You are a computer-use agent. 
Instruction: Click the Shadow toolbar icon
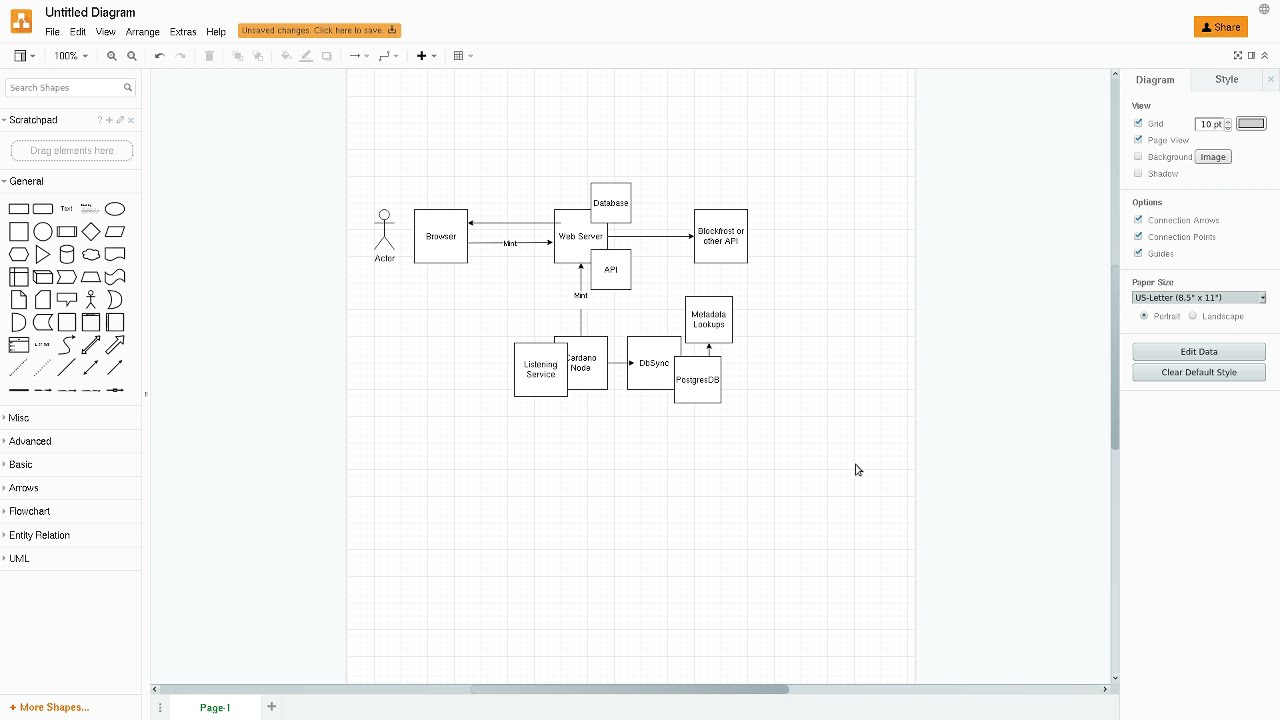pyautogui.click(x=327, y=56)
